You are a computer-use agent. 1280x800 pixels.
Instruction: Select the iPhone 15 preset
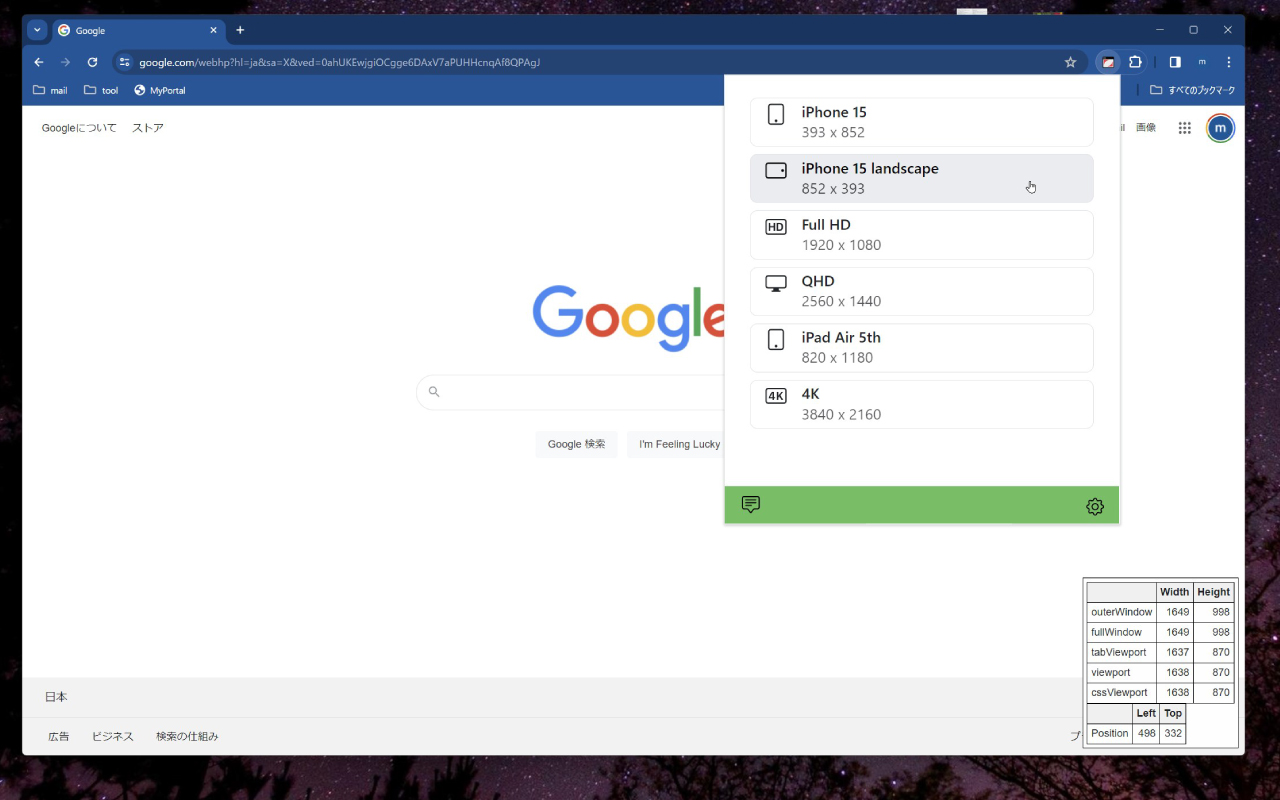[921, 122]
